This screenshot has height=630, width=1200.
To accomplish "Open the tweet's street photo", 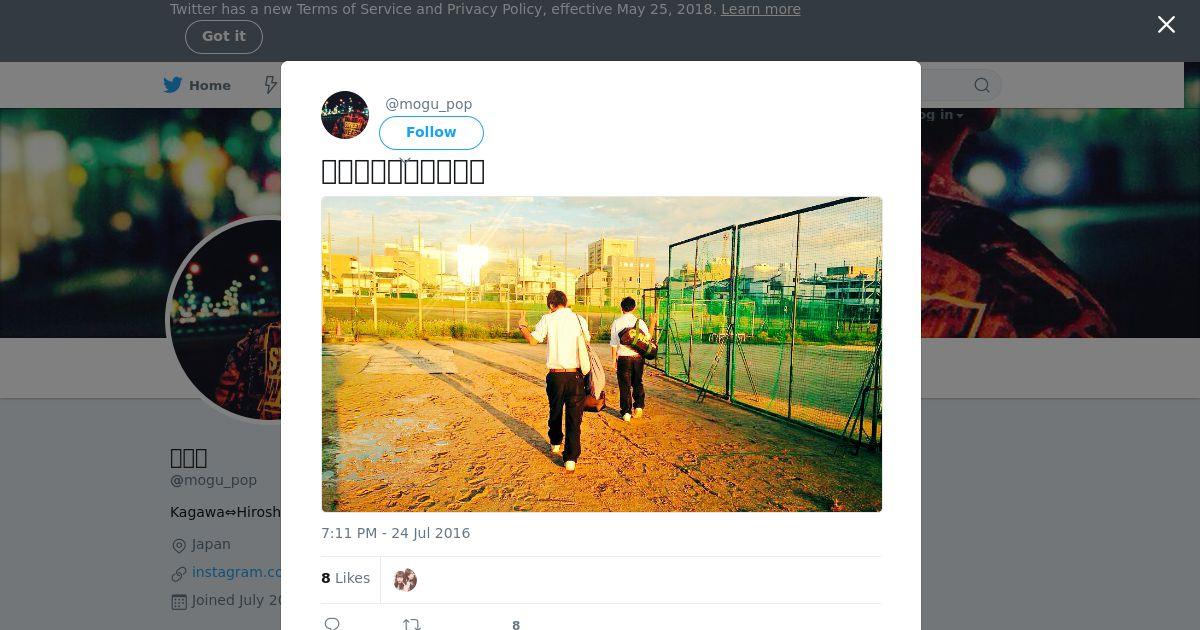I will point(602,354).
